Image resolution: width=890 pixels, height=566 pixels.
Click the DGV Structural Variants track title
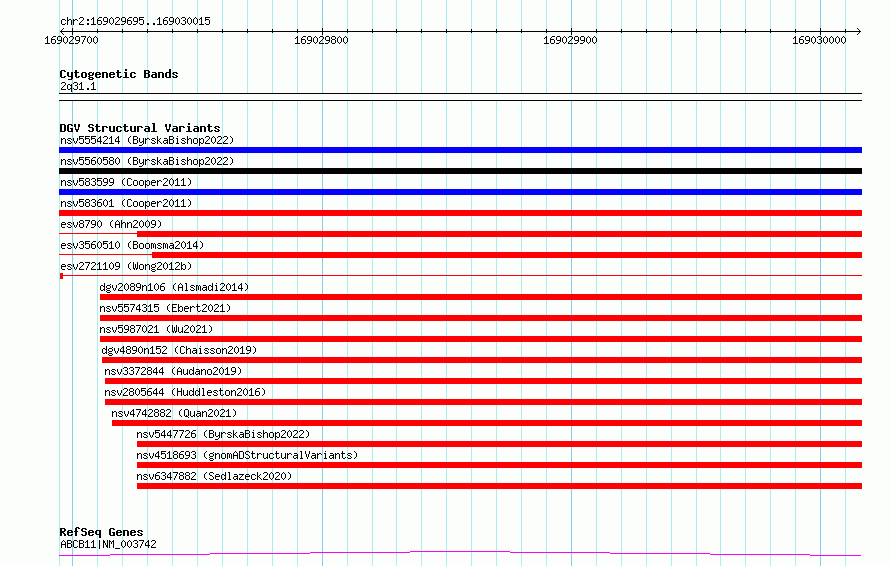coord(140,128)
